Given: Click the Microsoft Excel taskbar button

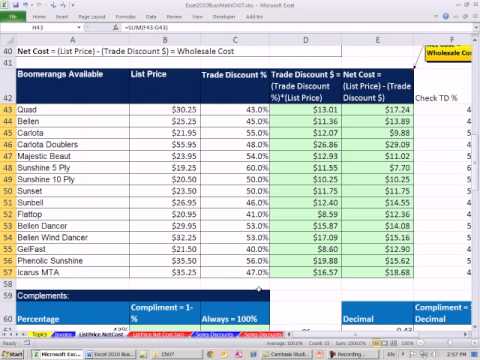Looking at the screenshot, I should click(x=57, y=354).
